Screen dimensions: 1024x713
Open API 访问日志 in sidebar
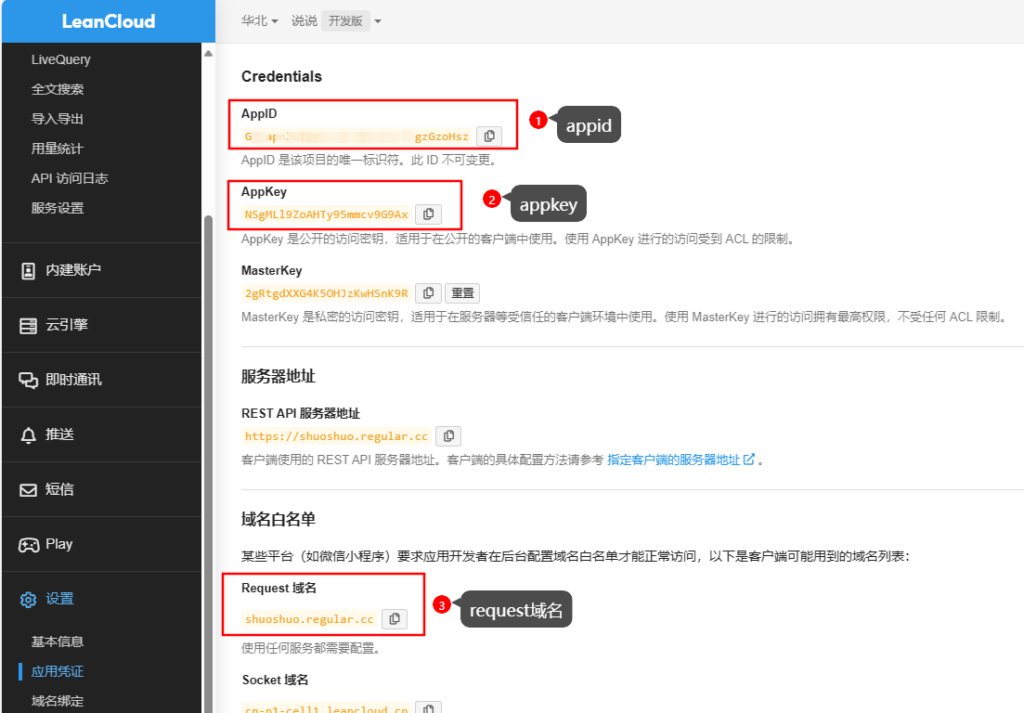[69, 178]
